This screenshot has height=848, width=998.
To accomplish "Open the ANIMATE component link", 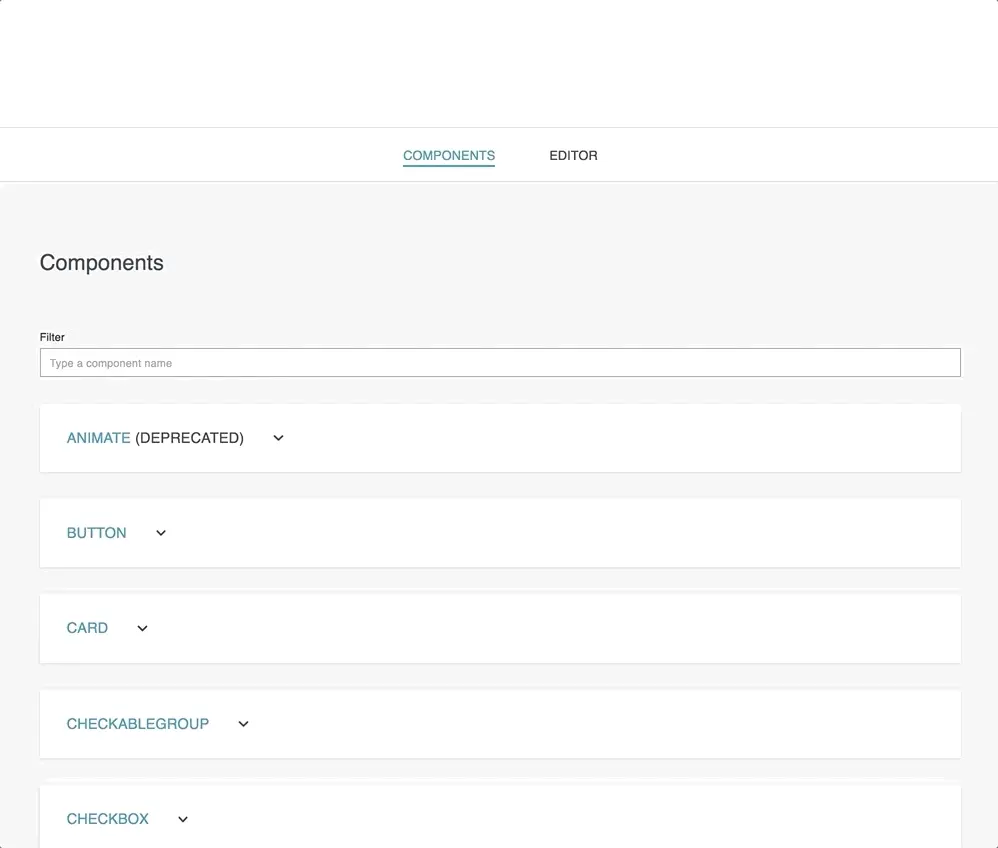I will tap(98, 438).
